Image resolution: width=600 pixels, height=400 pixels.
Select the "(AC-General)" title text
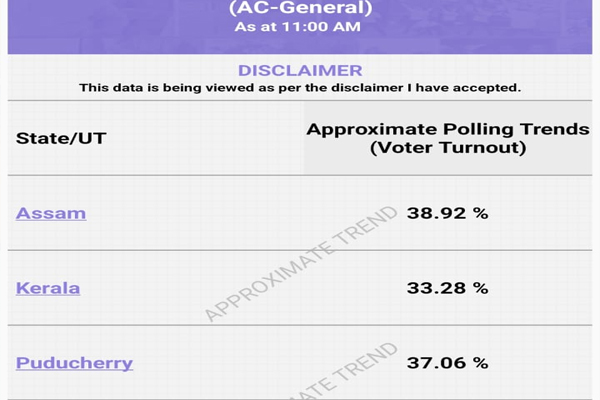click(300, 7)
